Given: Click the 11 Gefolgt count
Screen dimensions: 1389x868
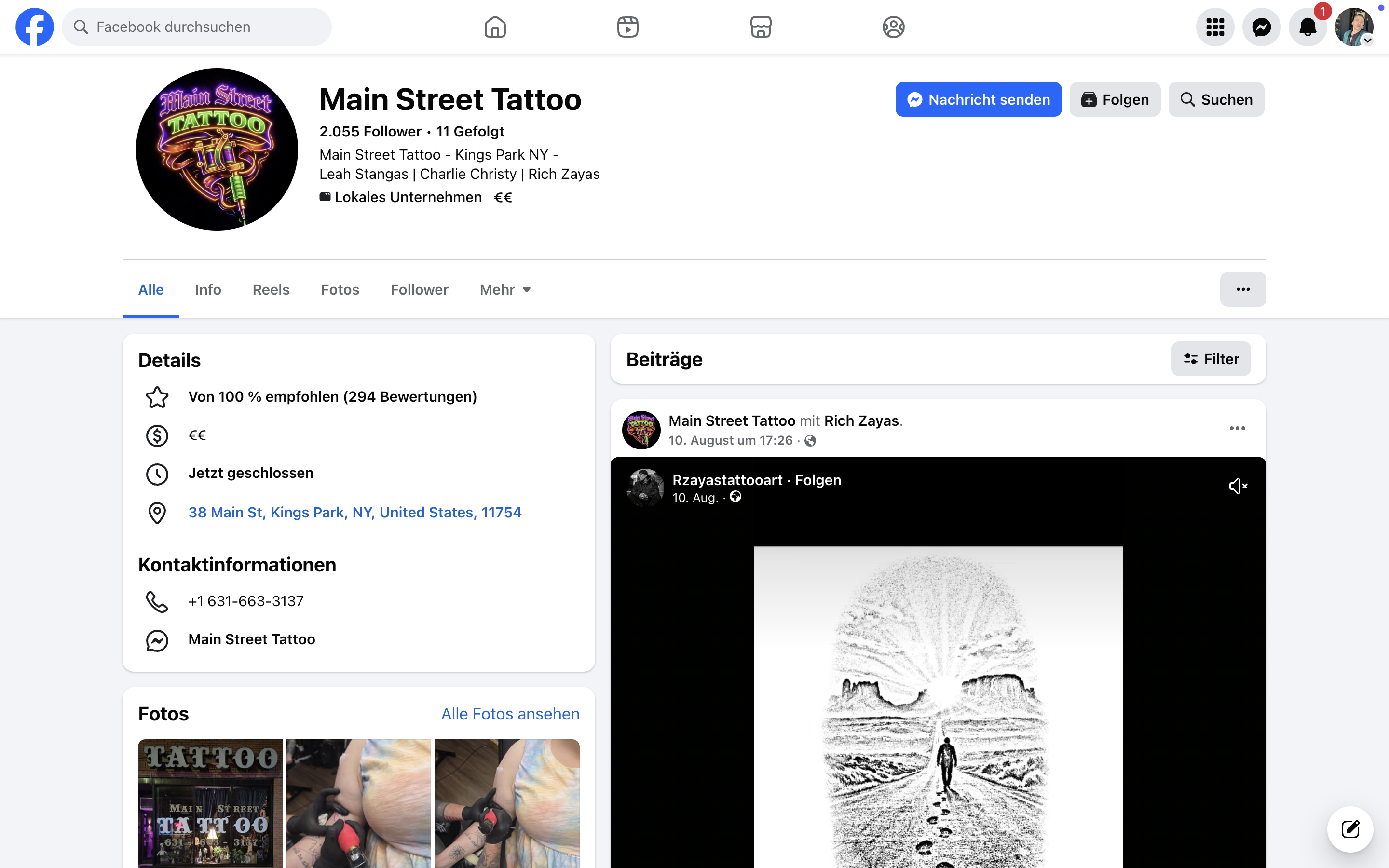Looking at the screenshot, I should (x=470, y=132).
